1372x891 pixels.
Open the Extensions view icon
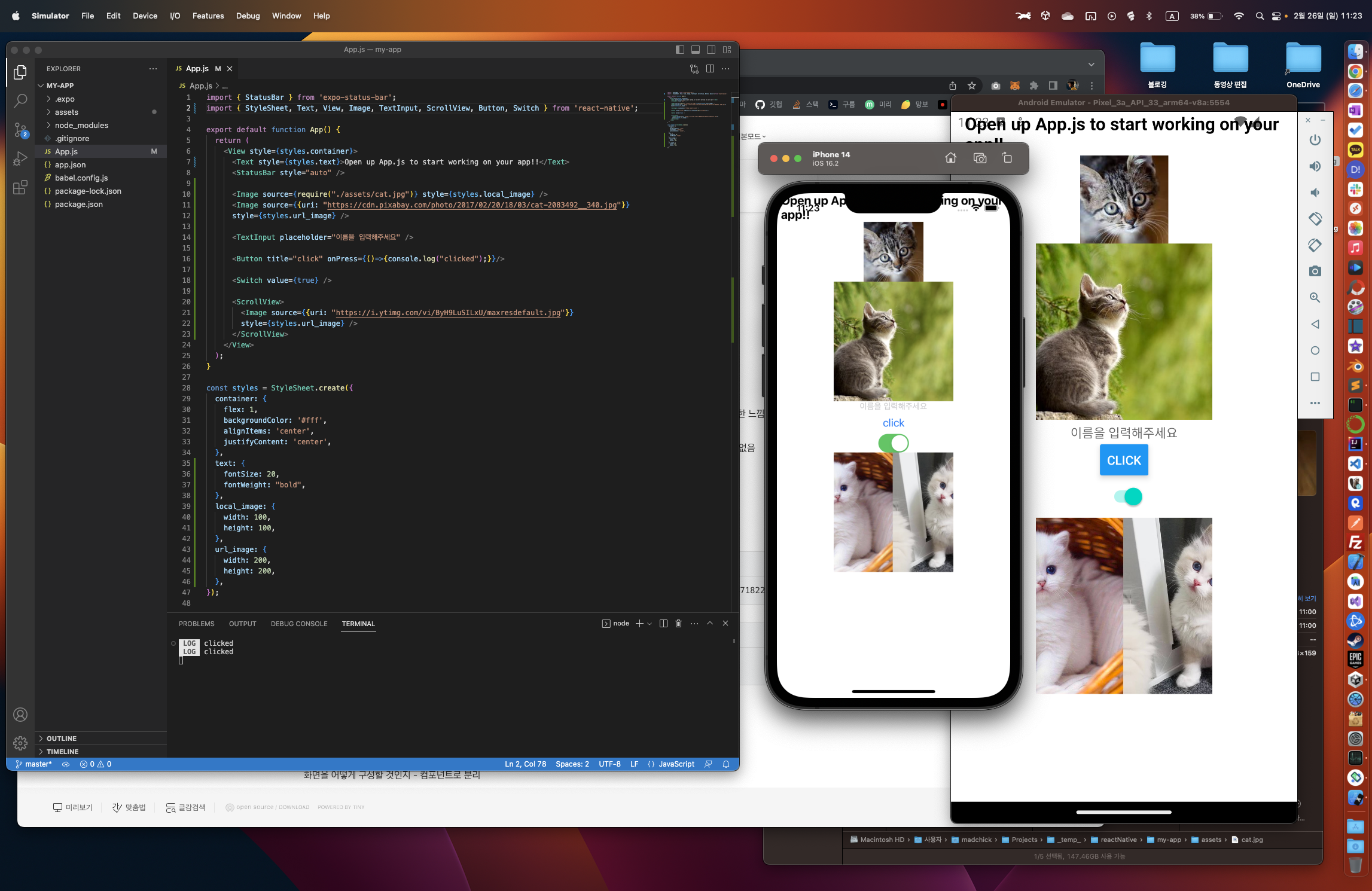point(20,187)
